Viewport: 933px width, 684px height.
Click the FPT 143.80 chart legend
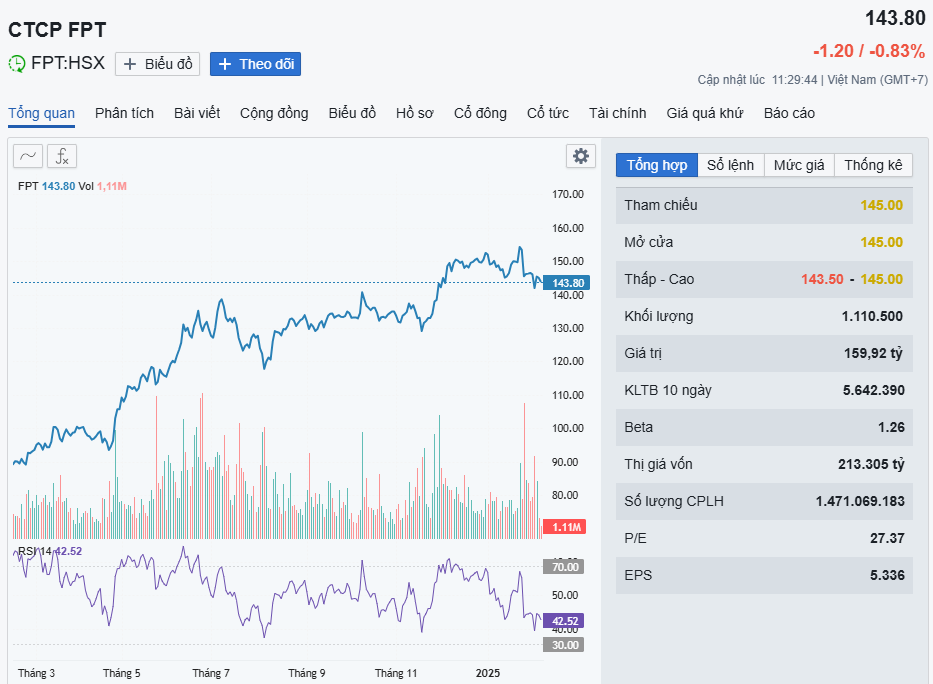46,186
